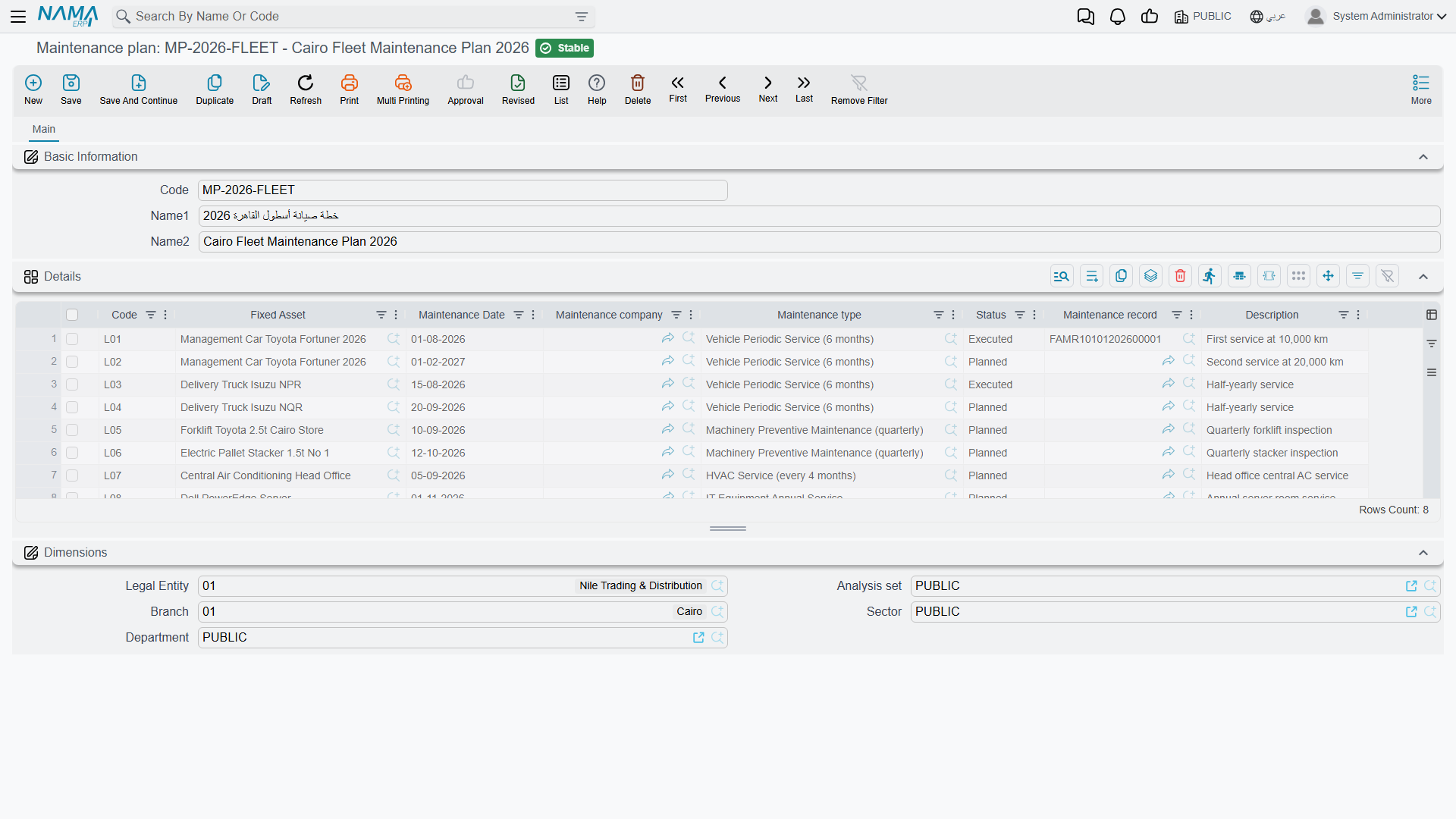Open search bar filter options
Screen dimensions: 1456x819
[x=582, y=17]
